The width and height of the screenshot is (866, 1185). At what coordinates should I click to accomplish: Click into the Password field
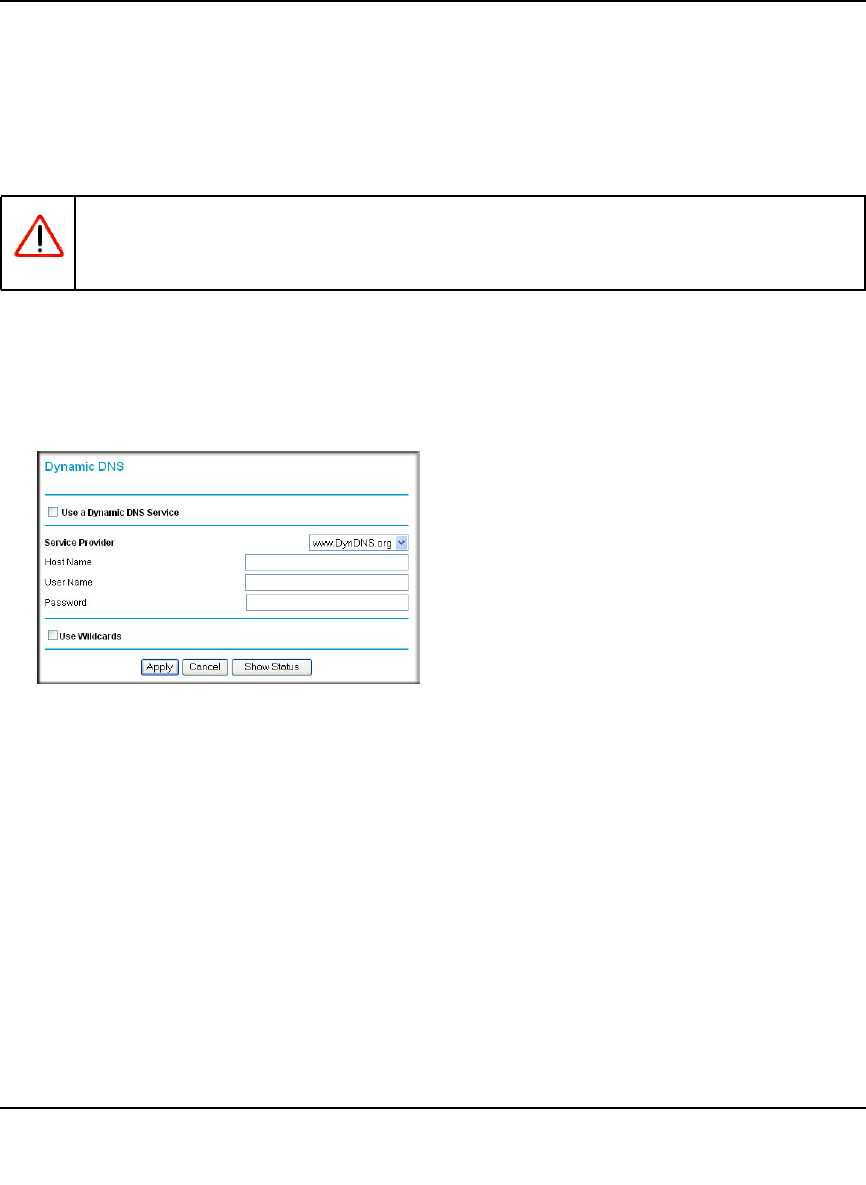click(x=327, y=602)
